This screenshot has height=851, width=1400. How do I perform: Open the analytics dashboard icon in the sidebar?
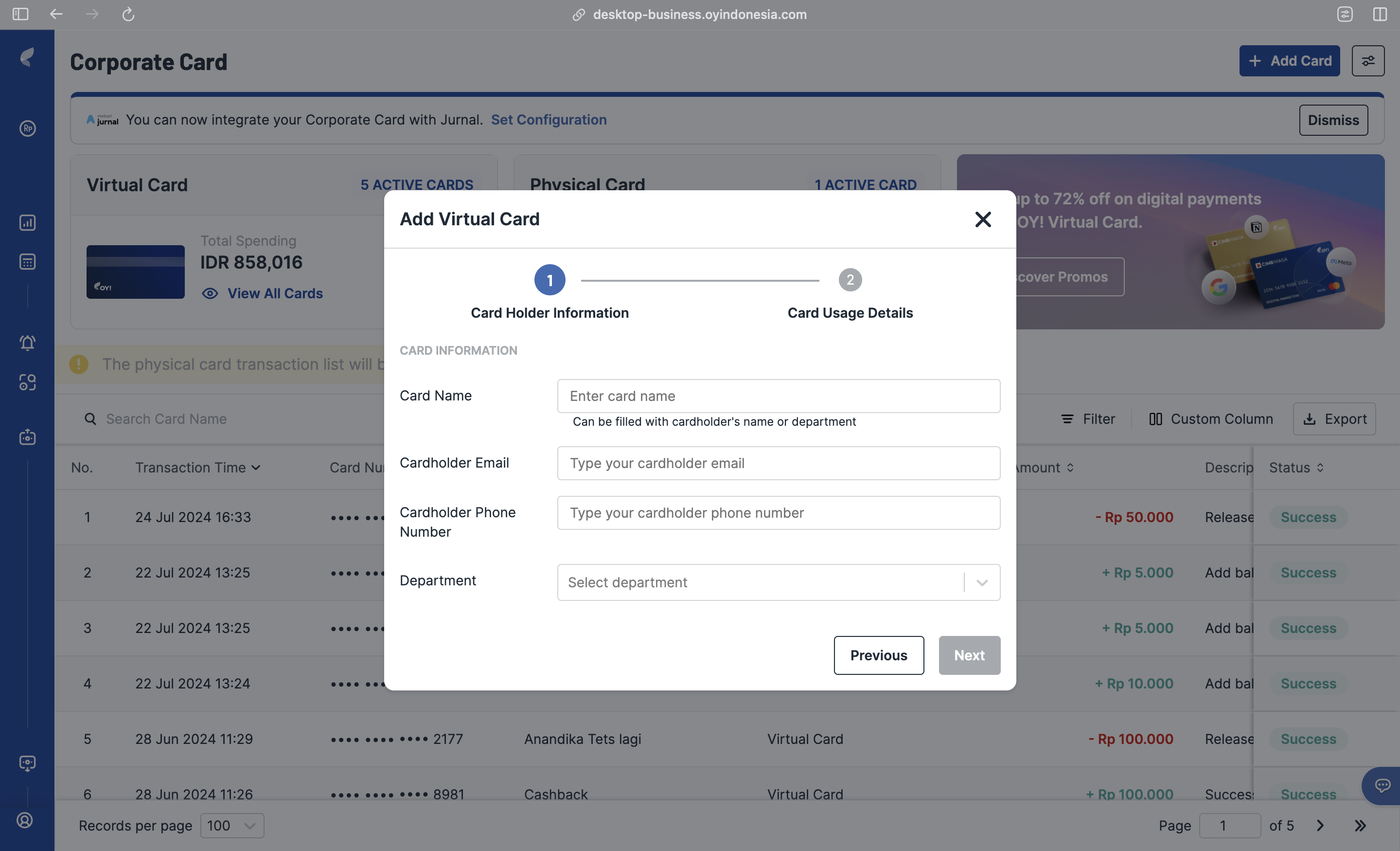[27, 223]
